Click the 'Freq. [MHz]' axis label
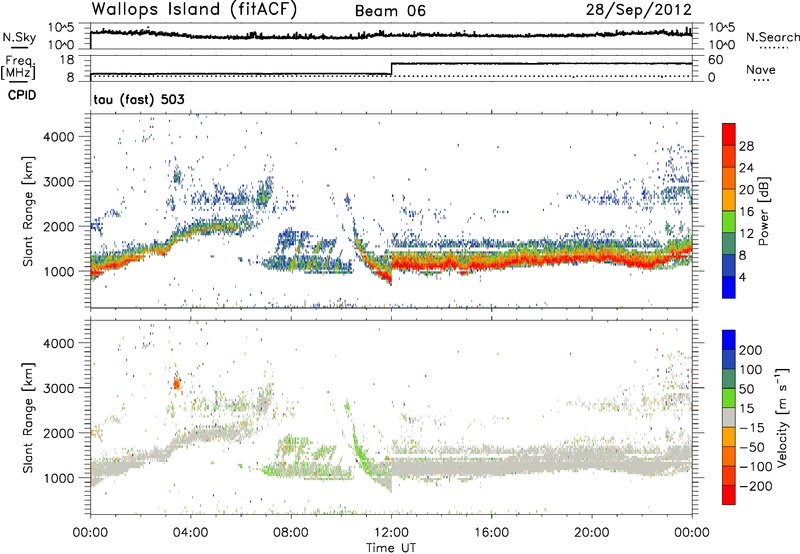The width and height of the screenshot is (800, 554). click(18, 68)
